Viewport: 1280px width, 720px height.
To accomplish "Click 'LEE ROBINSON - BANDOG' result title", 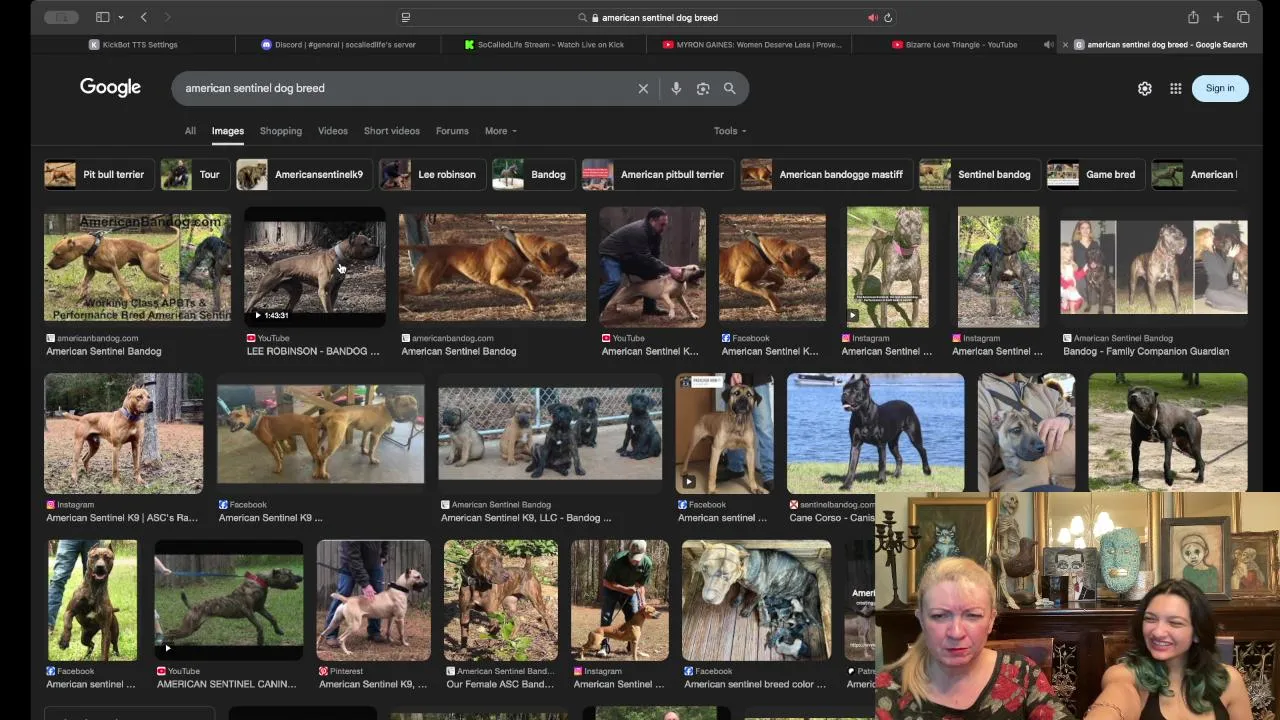I will [313, 351].
